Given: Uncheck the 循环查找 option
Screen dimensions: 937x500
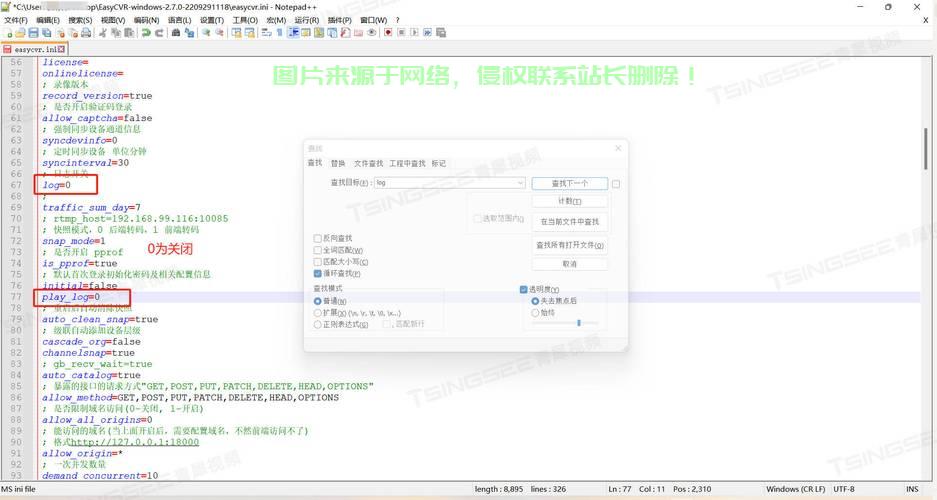Looking at the screenshot, I should [x=318, y=273].
